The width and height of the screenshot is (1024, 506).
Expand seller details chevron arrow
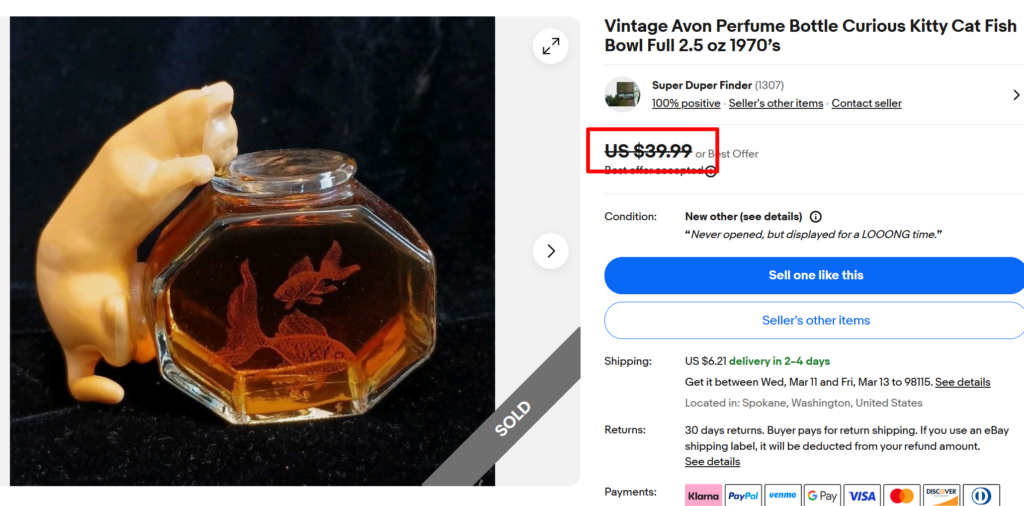(x=1016, y=95)
